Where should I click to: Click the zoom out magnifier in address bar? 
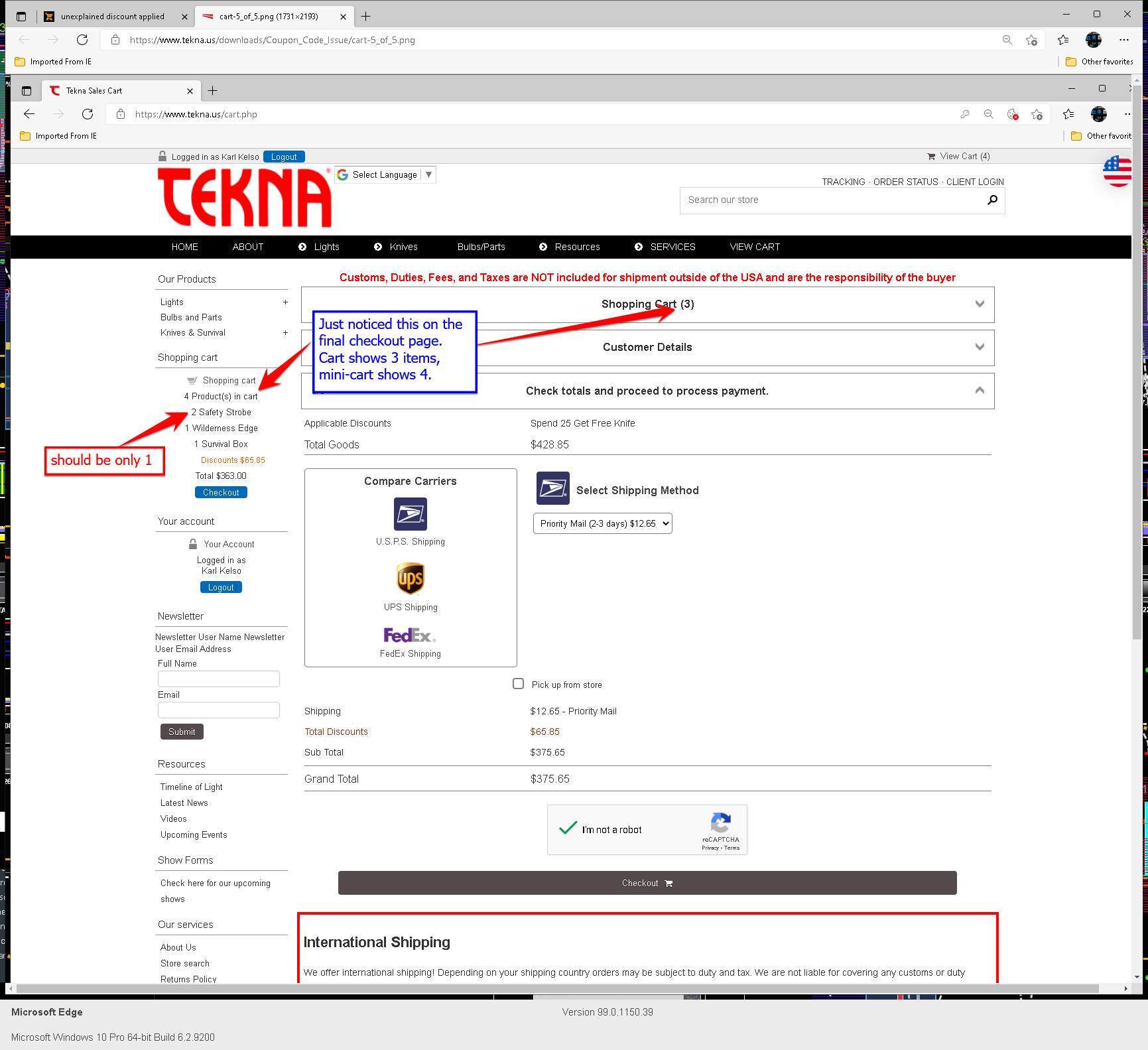[1007, 40]
